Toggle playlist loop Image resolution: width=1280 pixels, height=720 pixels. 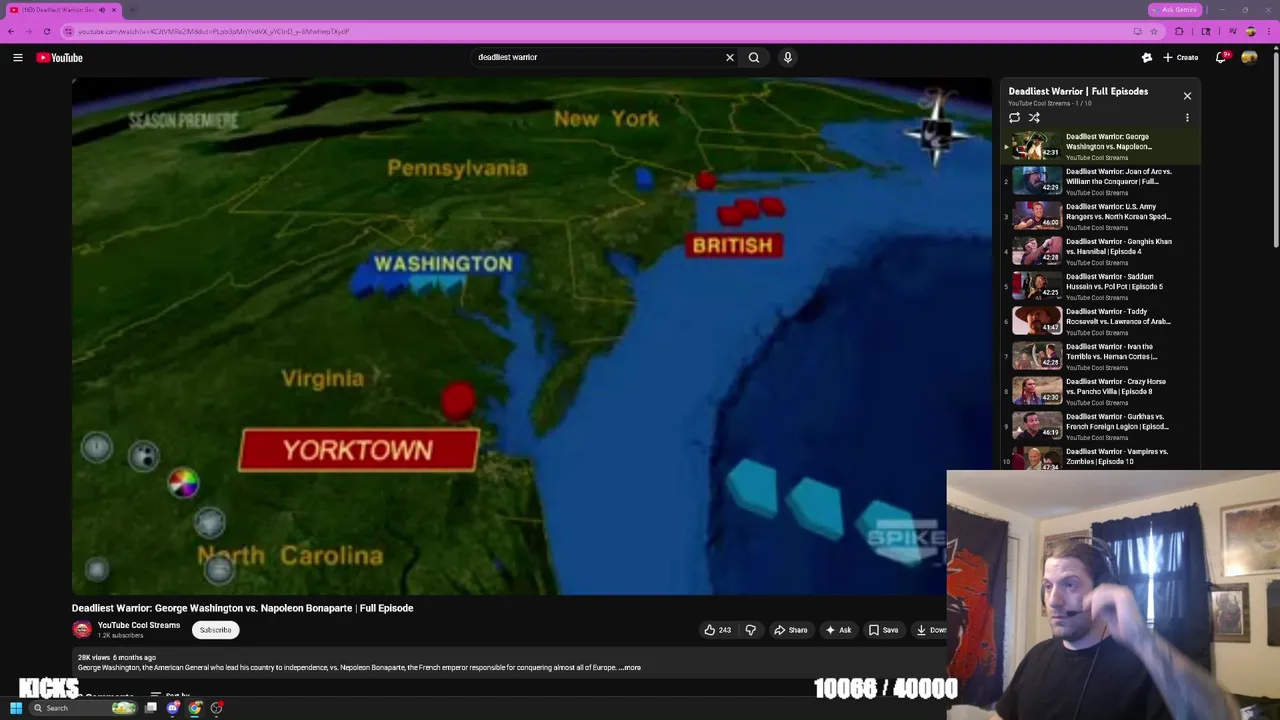click(1014, 118)
